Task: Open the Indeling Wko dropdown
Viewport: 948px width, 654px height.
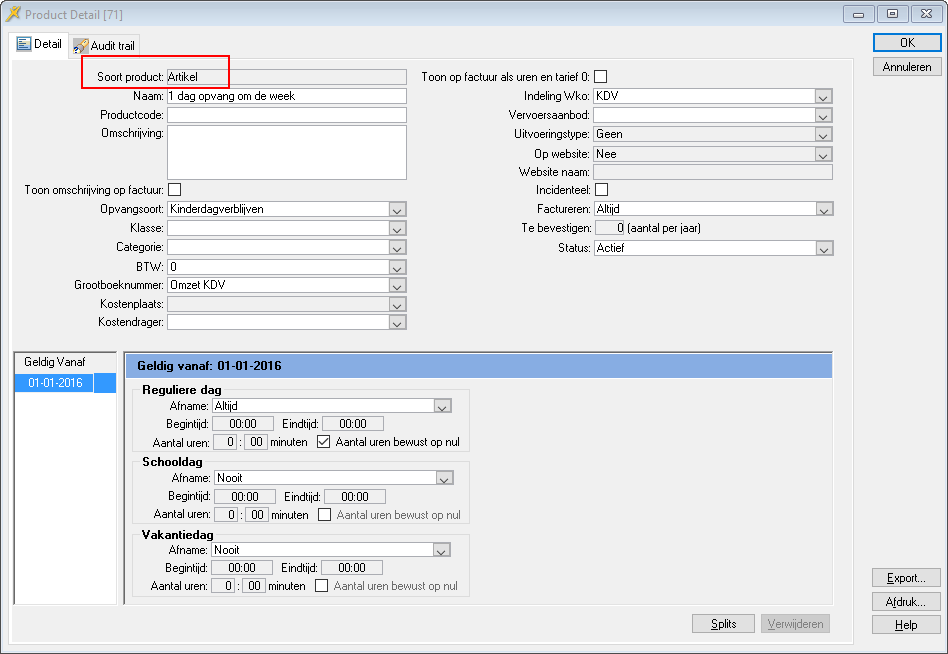Action: click(x=823, y=96)
